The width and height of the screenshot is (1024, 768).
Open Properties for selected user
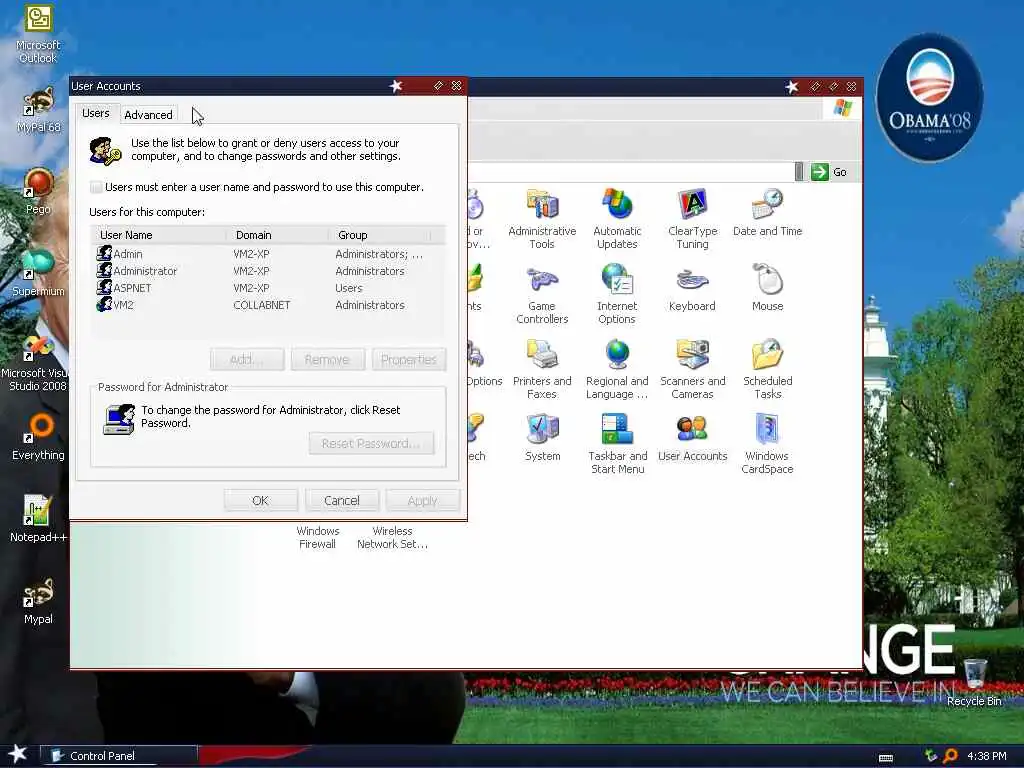[409, 360]
